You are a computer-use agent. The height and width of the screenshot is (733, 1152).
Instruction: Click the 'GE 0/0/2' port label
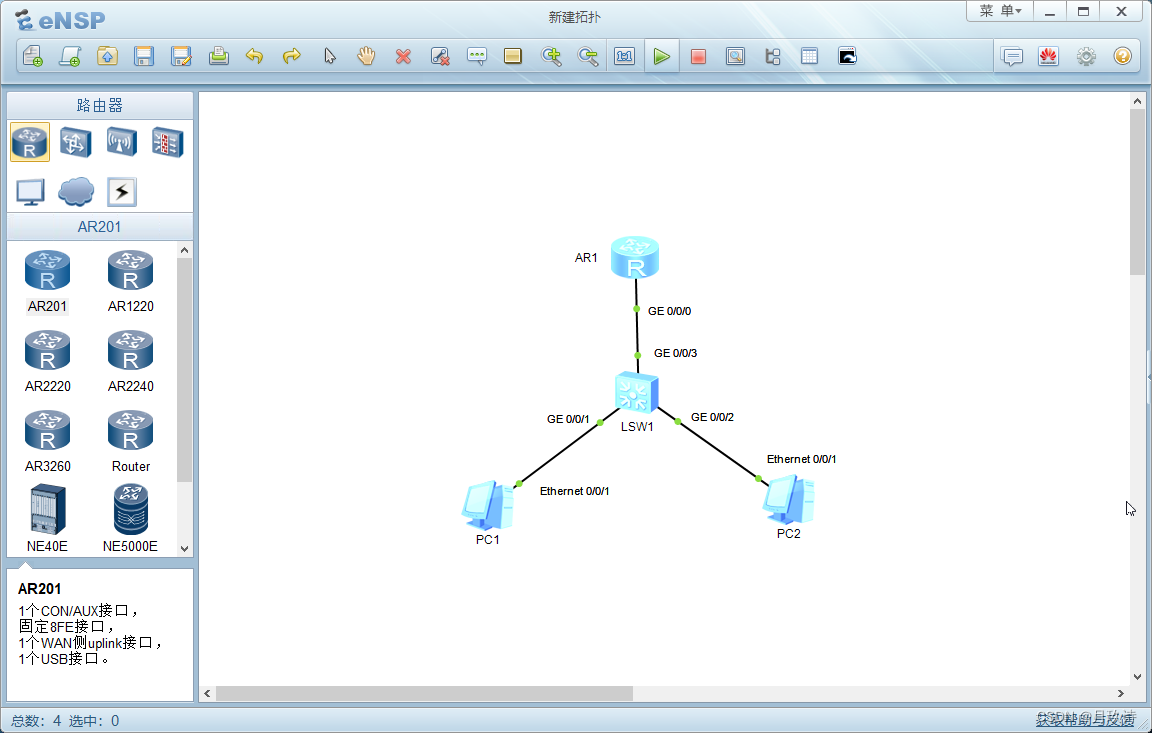pos(712,417)
